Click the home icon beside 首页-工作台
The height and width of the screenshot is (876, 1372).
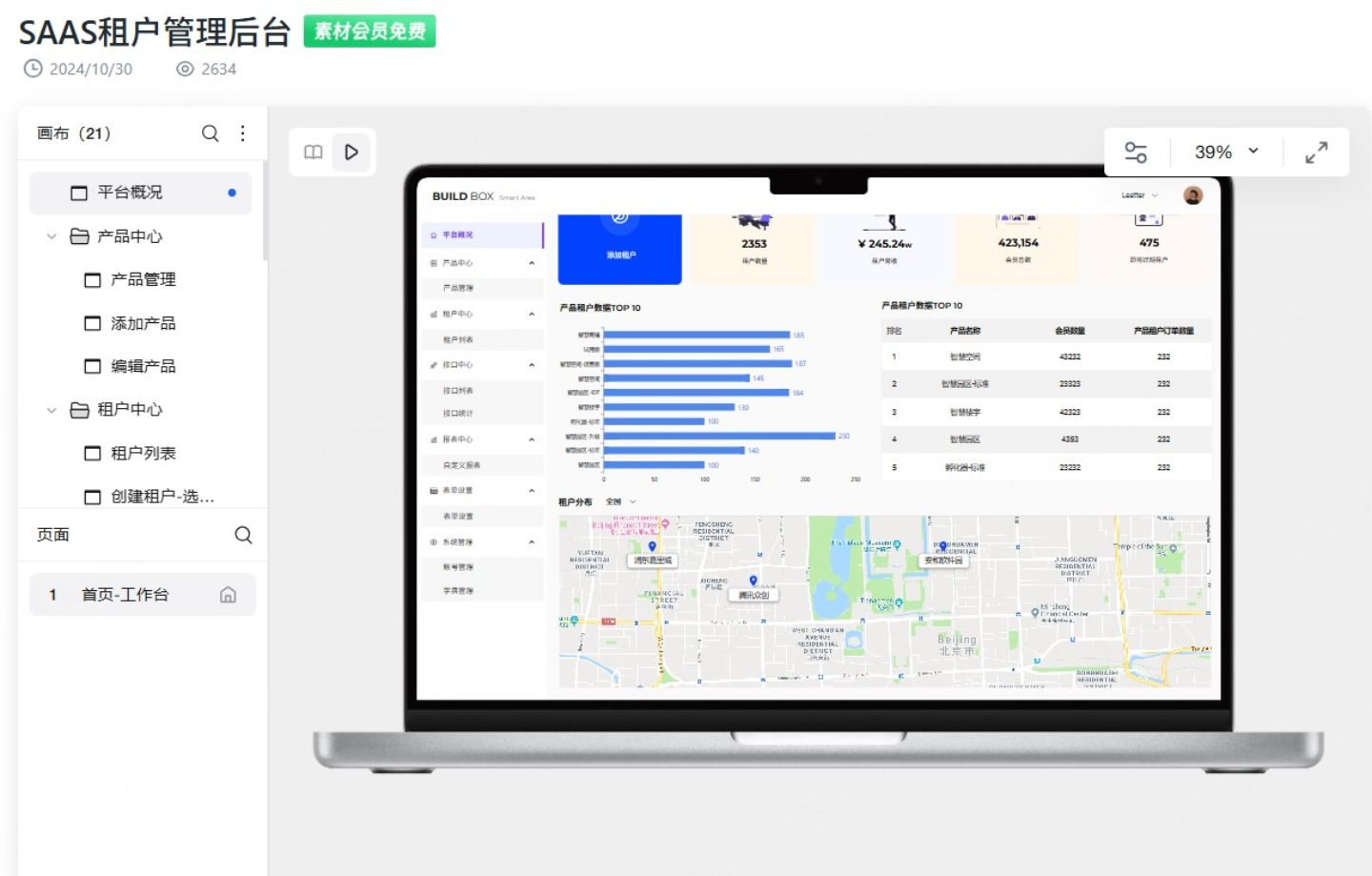pos(228,595)
